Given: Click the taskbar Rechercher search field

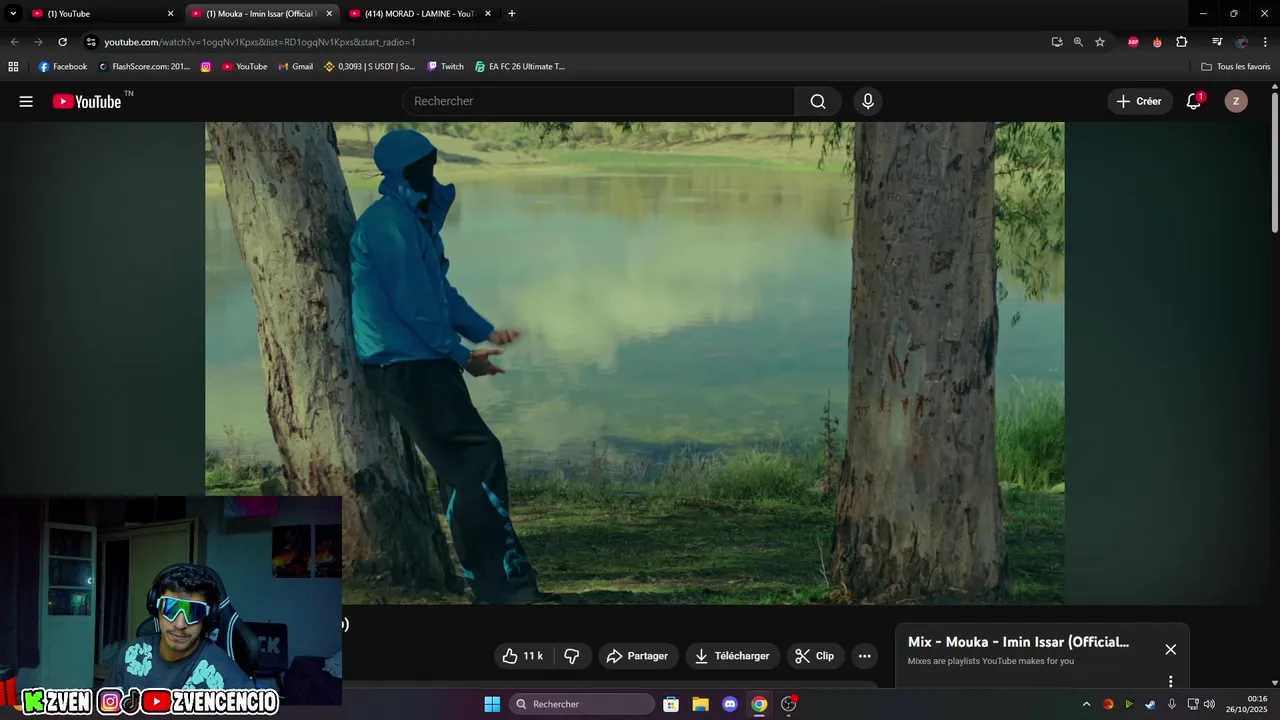Looking at the screenshot, I should pos(582,704).
